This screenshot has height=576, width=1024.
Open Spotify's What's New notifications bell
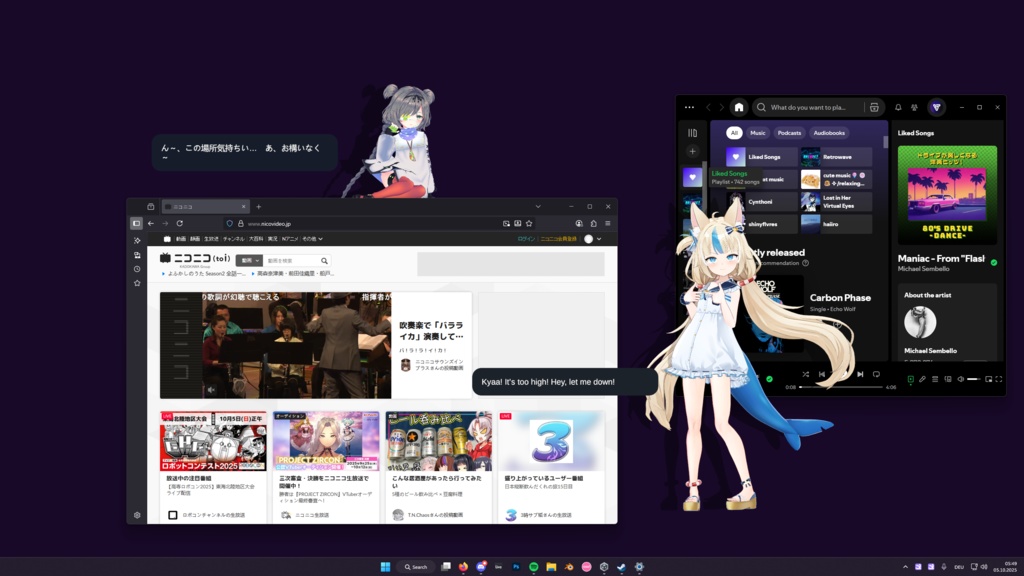coord(898,107)
